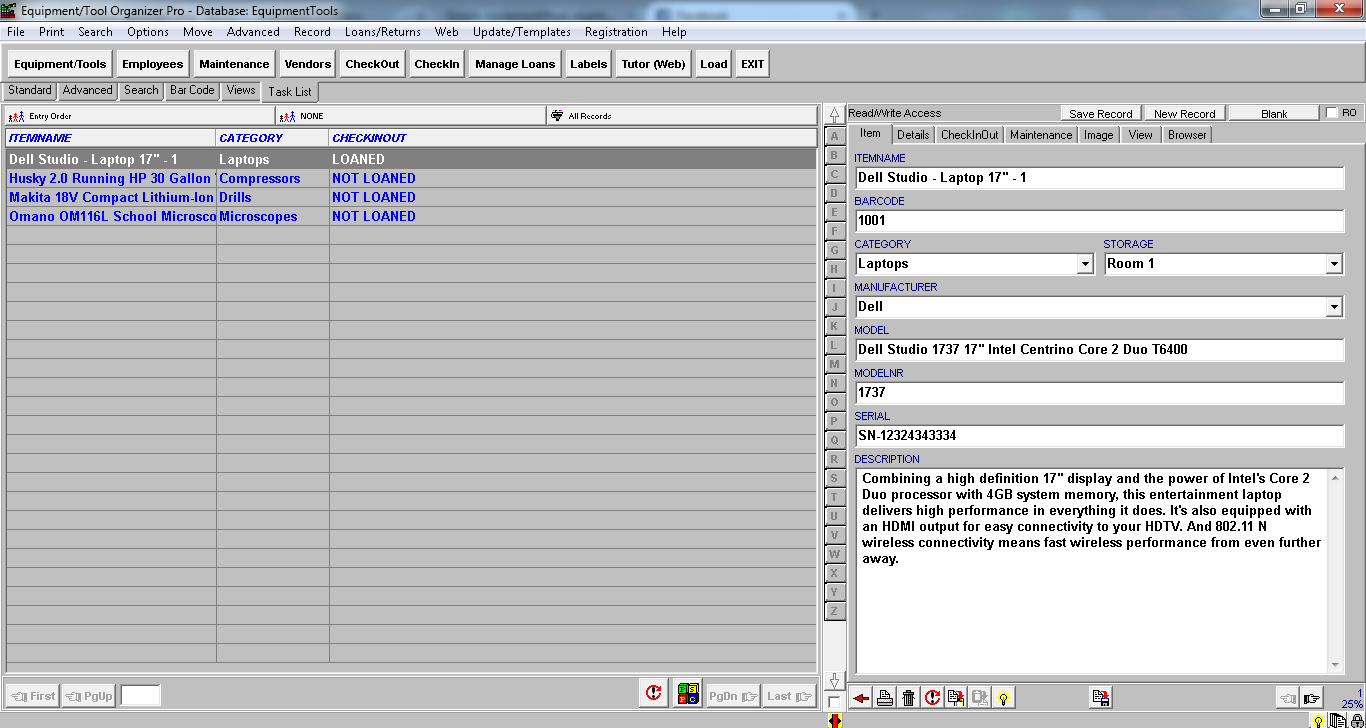This screenshot has height=728, width=1366.
Task: Click the red refresh record icon
Action: click(930, 697)
